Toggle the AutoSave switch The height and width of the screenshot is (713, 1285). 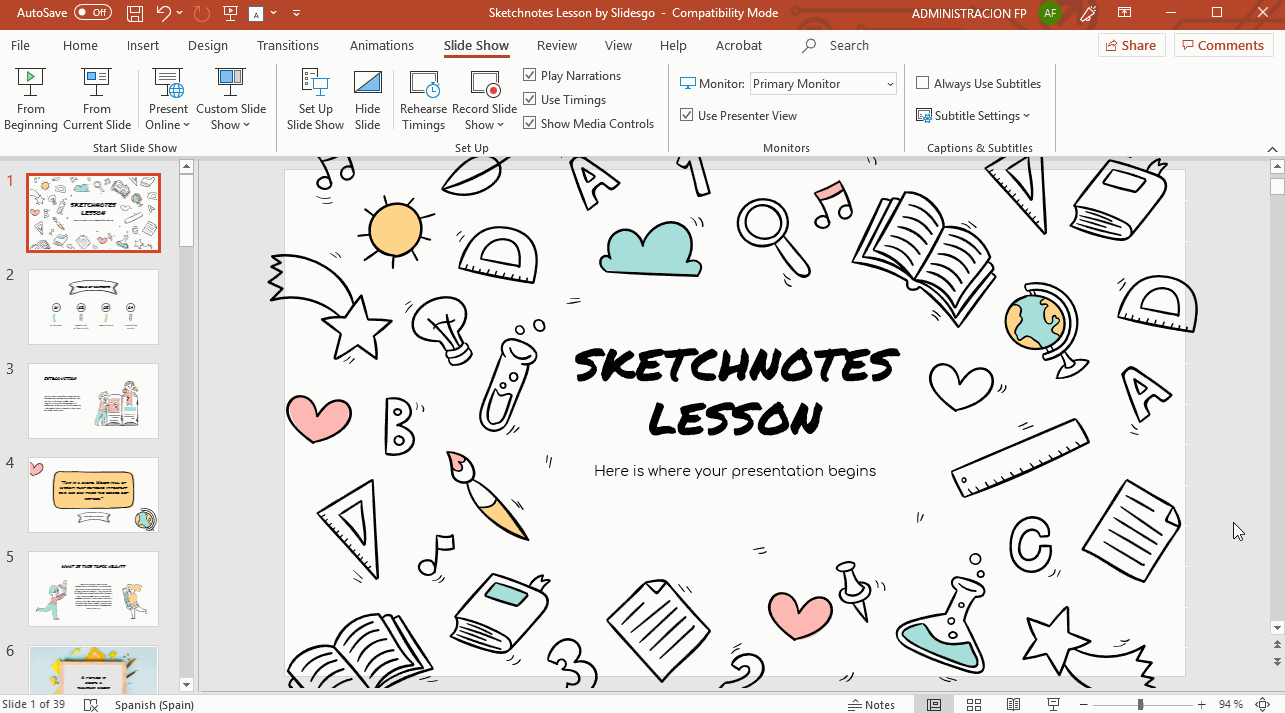93,14
